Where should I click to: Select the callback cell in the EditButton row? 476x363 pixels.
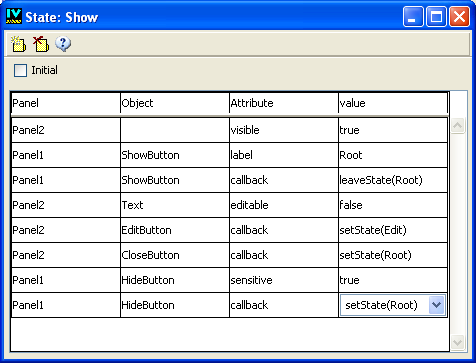(x=284, y=230)
